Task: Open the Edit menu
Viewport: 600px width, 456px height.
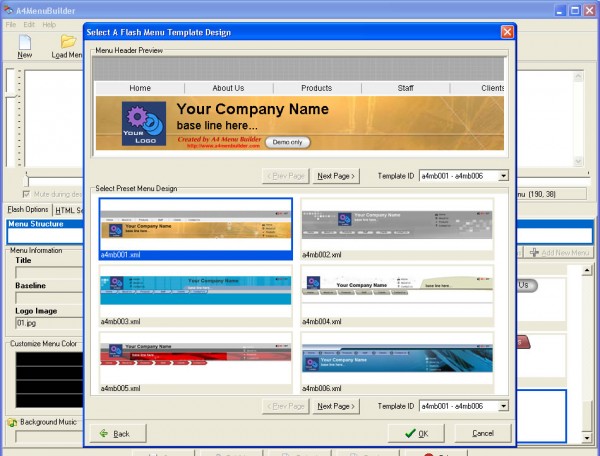Action: point(29,25)
